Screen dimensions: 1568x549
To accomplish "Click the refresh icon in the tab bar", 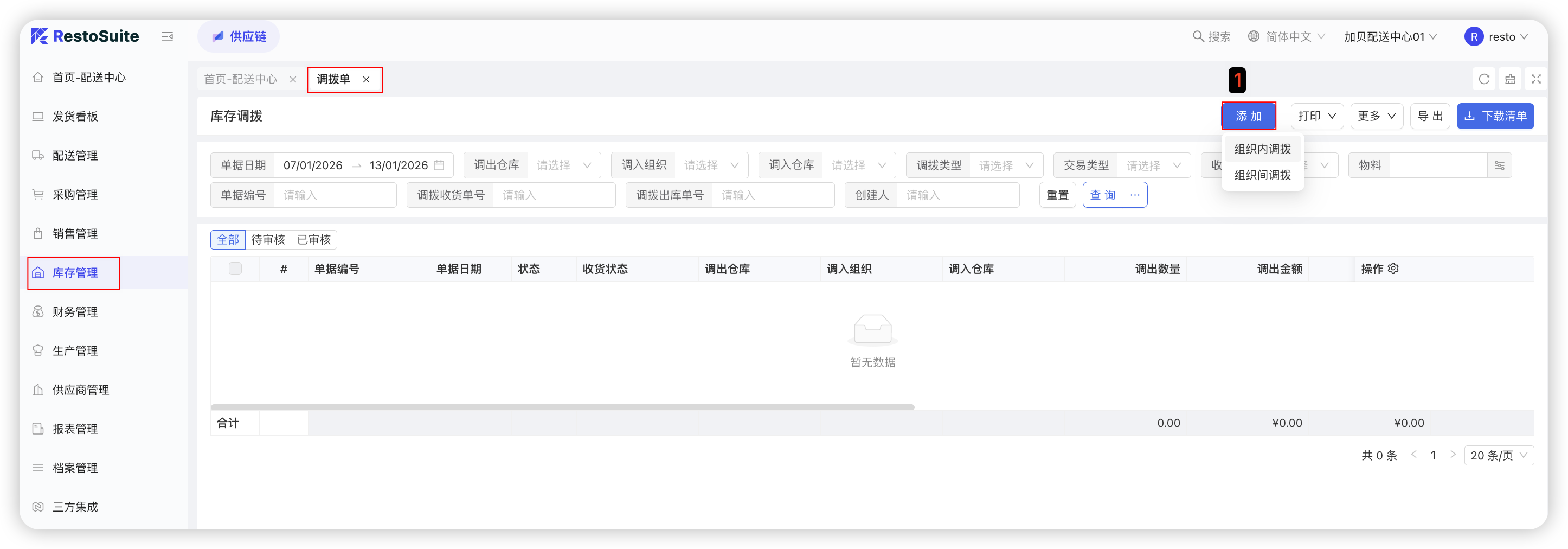I will click(x=1483, y=79).
